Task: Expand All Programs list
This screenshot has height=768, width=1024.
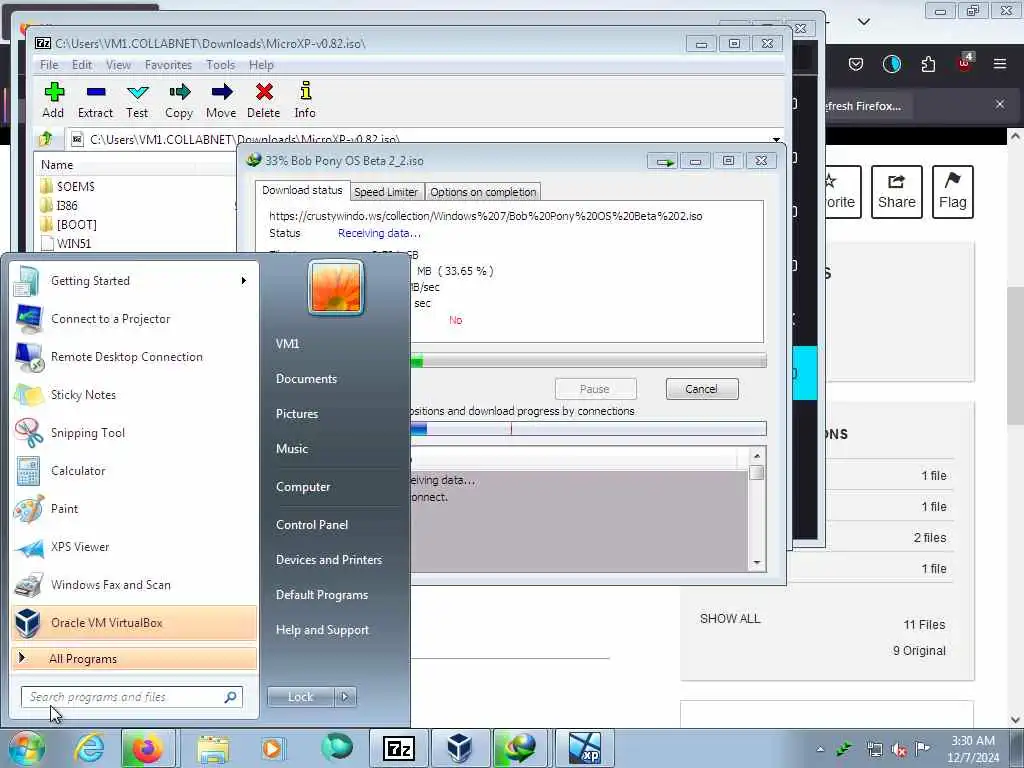Action: point(134,659)
